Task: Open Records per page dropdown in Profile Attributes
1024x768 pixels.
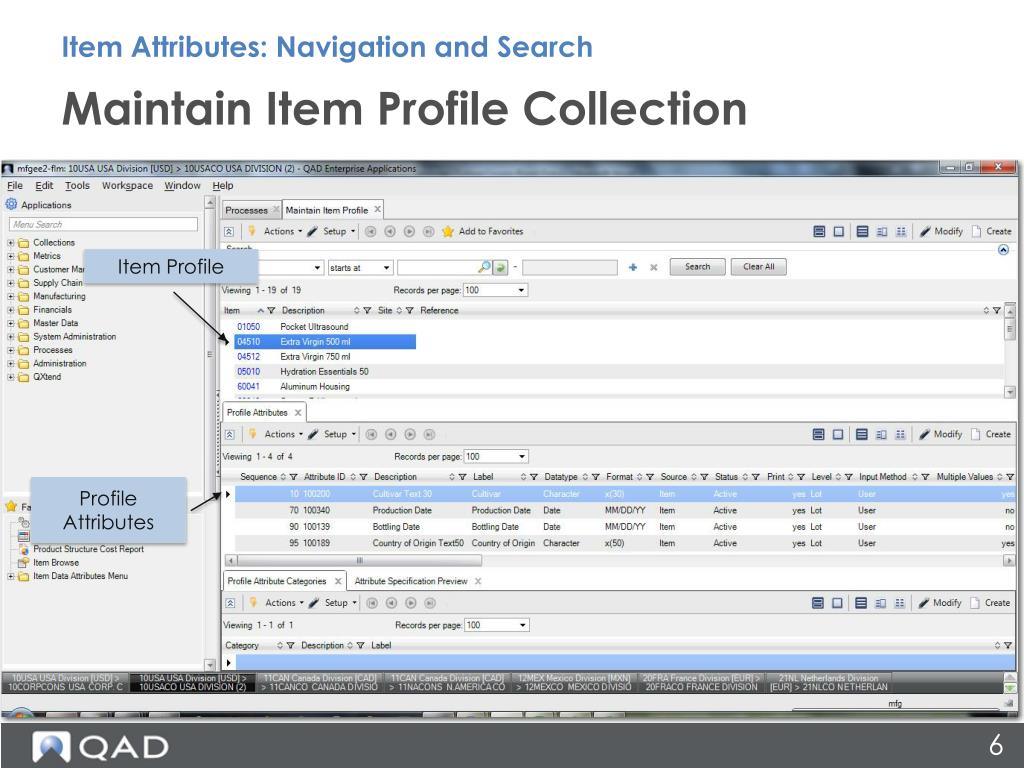Action: [x=522, y=456]
